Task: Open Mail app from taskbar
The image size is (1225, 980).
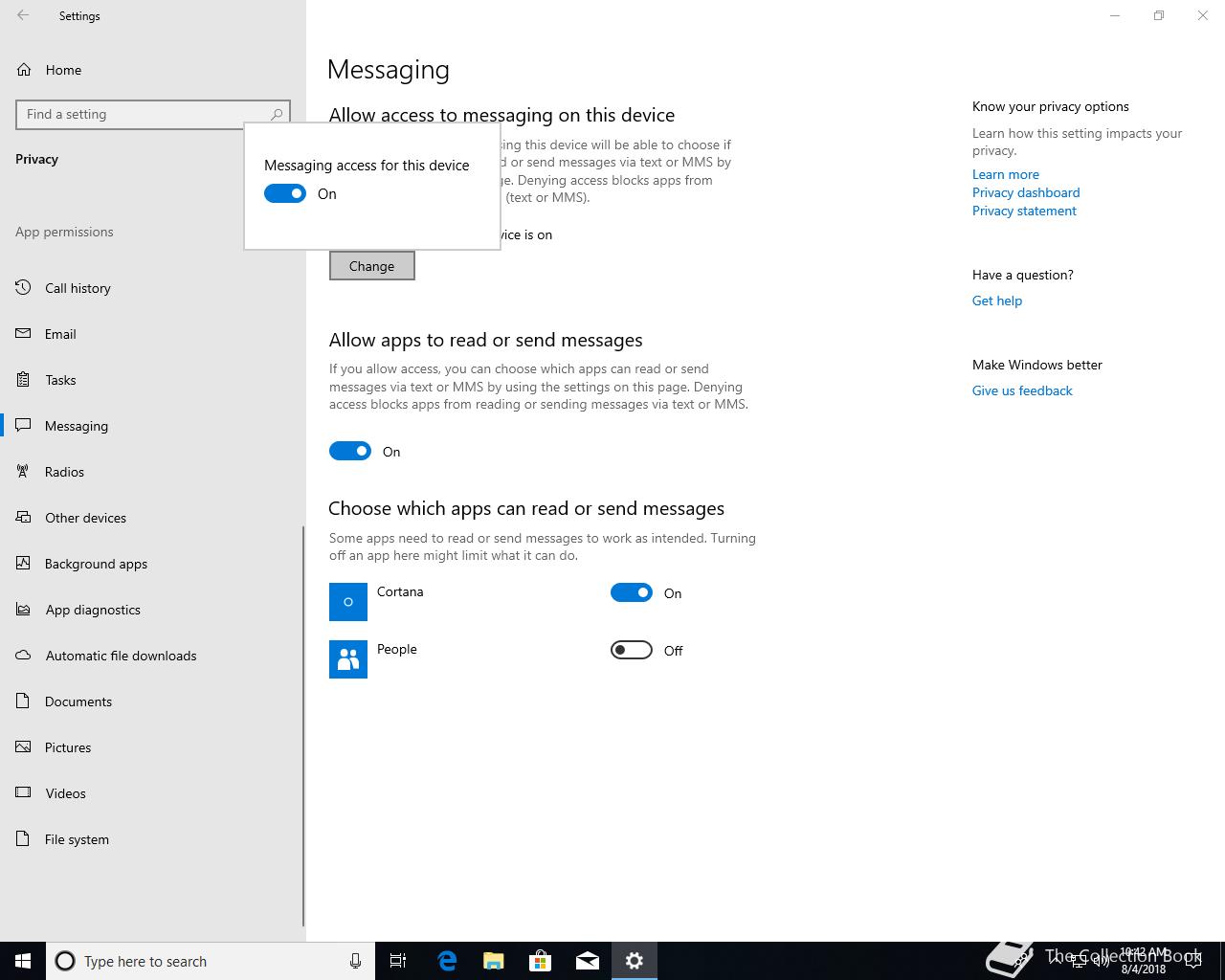Action: tap(587, 961)
